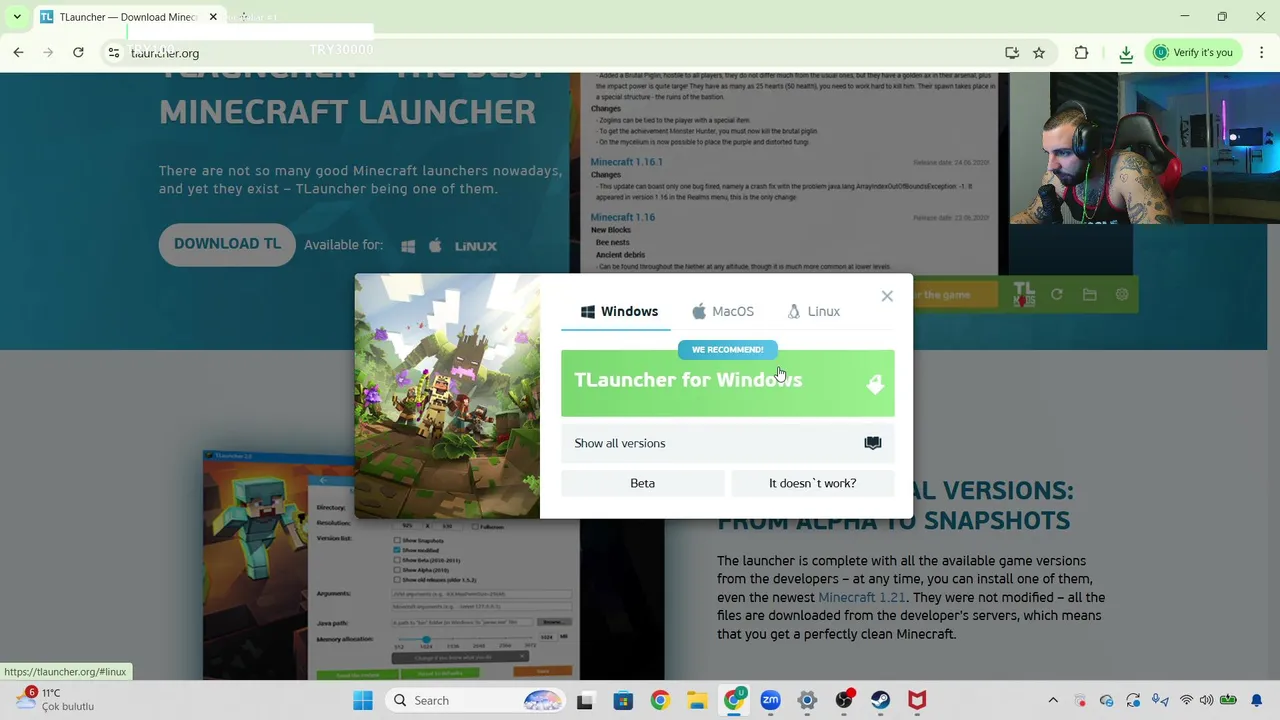1280x720 pixels.
Task: Open the notifications bell icon
Action: pyautogui.click(x=1257, y=700)
